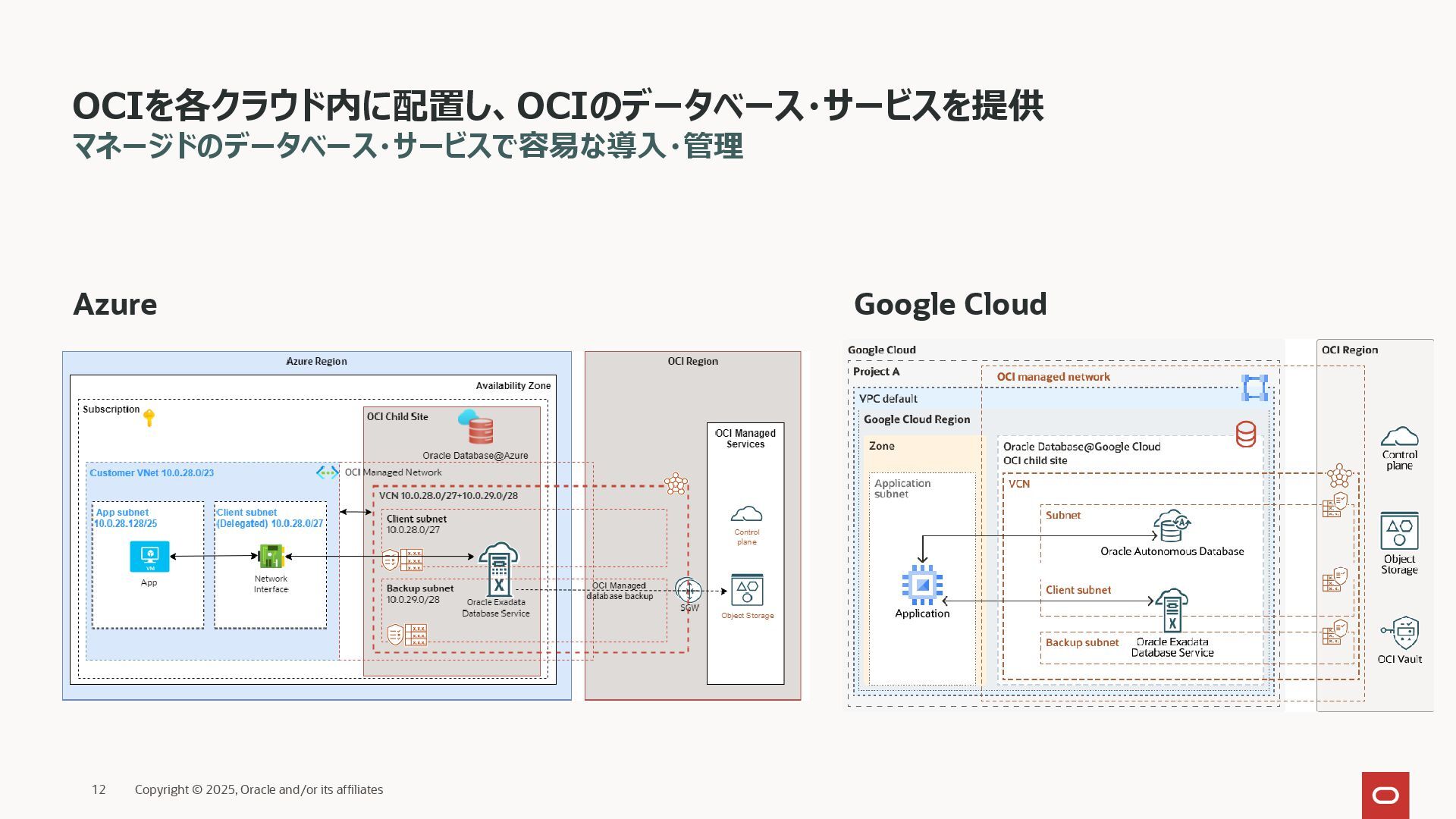Click the network hub icon on the Azure VCN border
Screen dimensions: 1456x819
point(676,484)
